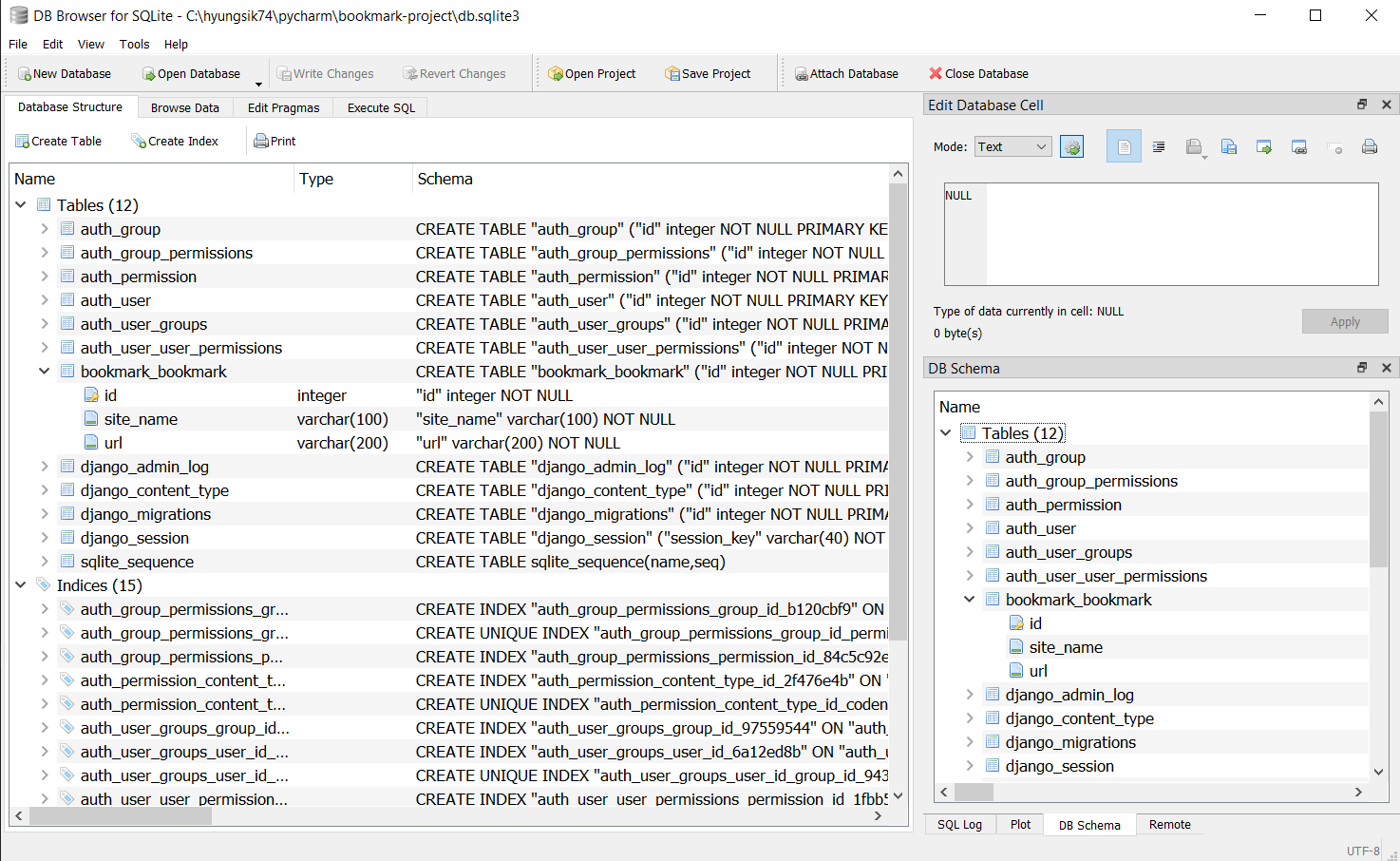Expand the auth_user table in the main tree
1400x861 pixels.
45,300
